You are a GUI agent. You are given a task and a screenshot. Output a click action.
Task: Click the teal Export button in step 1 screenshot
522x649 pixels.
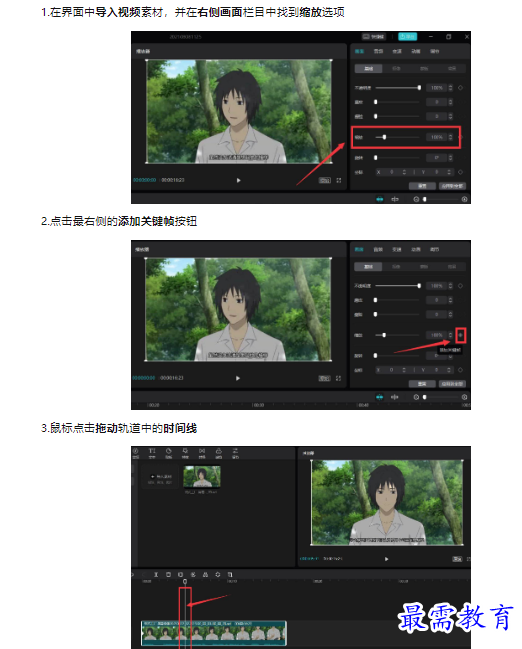(407, 36)
